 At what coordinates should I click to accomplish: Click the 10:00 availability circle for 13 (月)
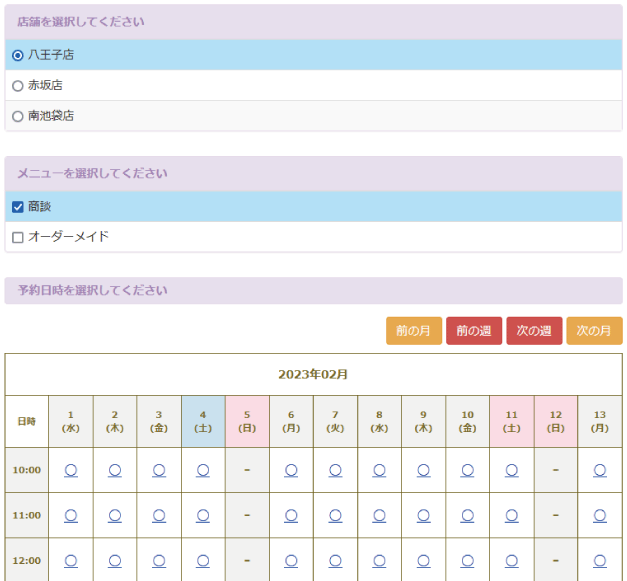click(600, 470)
